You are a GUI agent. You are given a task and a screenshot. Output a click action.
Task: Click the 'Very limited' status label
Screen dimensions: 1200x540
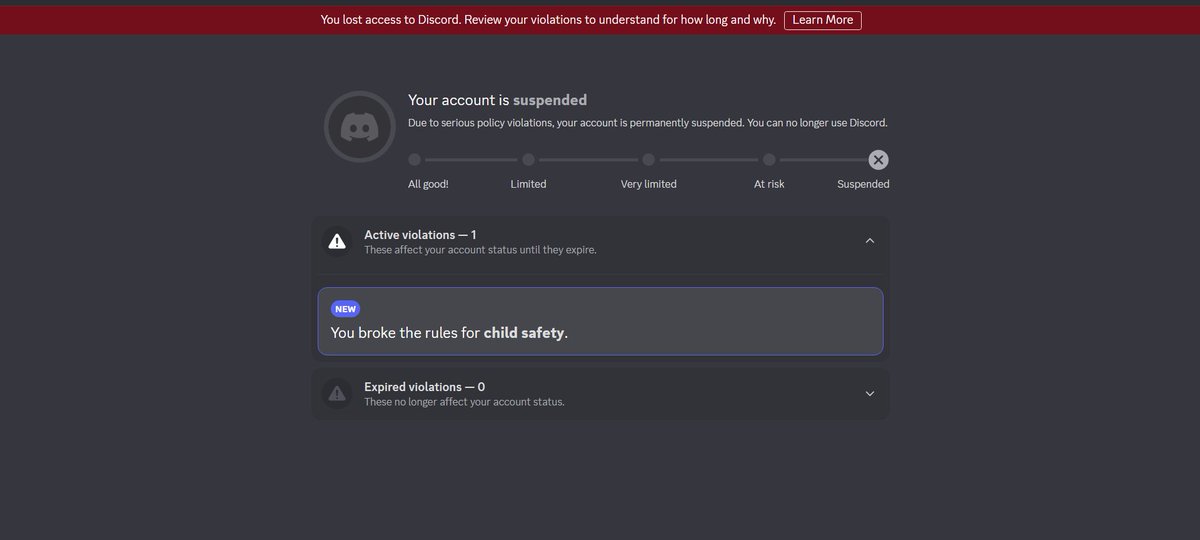[649, 184]
